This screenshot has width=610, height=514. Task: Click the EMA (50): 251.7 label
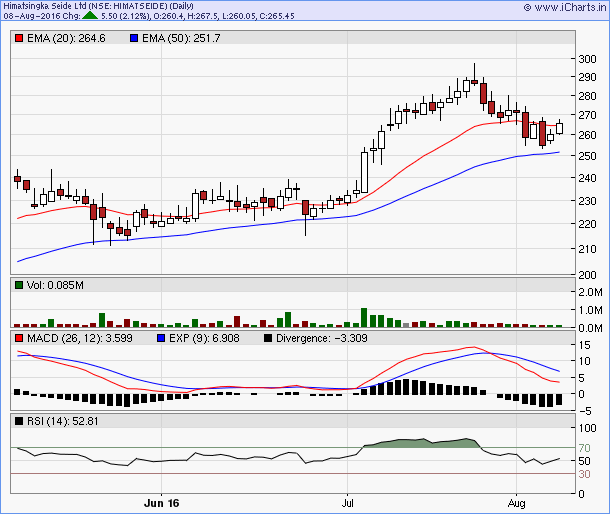coord(181,38)
